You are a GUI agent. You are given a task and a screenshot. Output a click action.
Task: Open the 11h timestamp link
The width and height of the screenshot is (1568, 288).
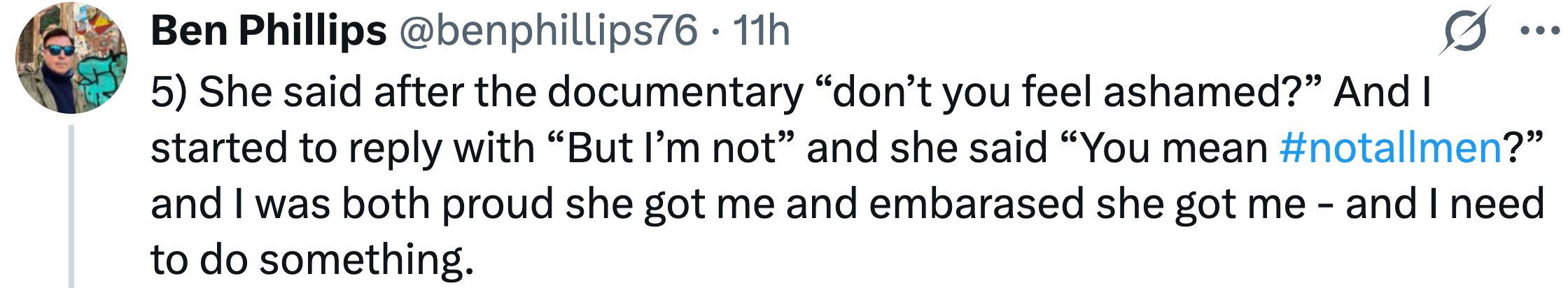pos(762,31)
